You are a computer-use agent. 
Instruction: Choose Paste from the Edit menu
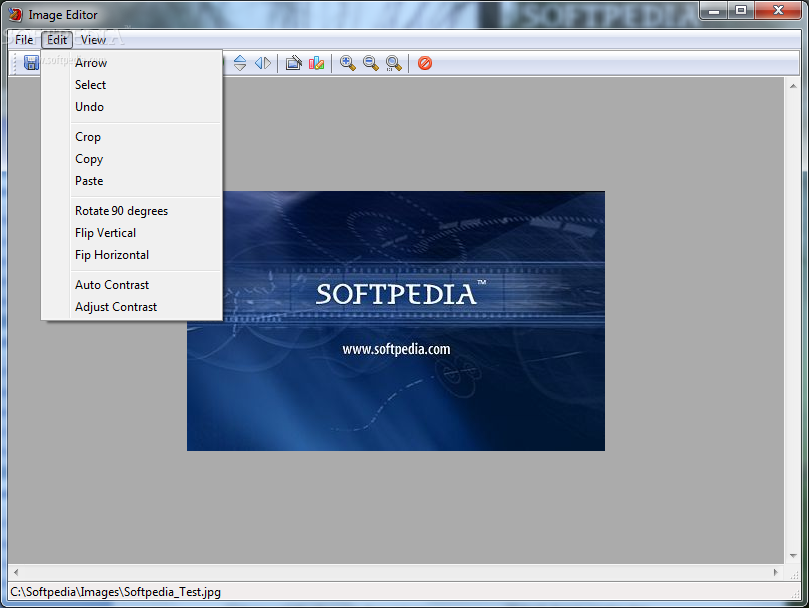point(132,181)
